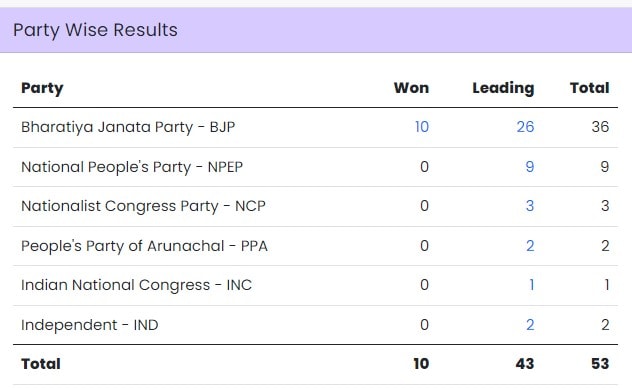Click Nationalist Congress Party - NCP name
Image resolution: width=632 pixels, height=388 pixels.
pos(143,206)
